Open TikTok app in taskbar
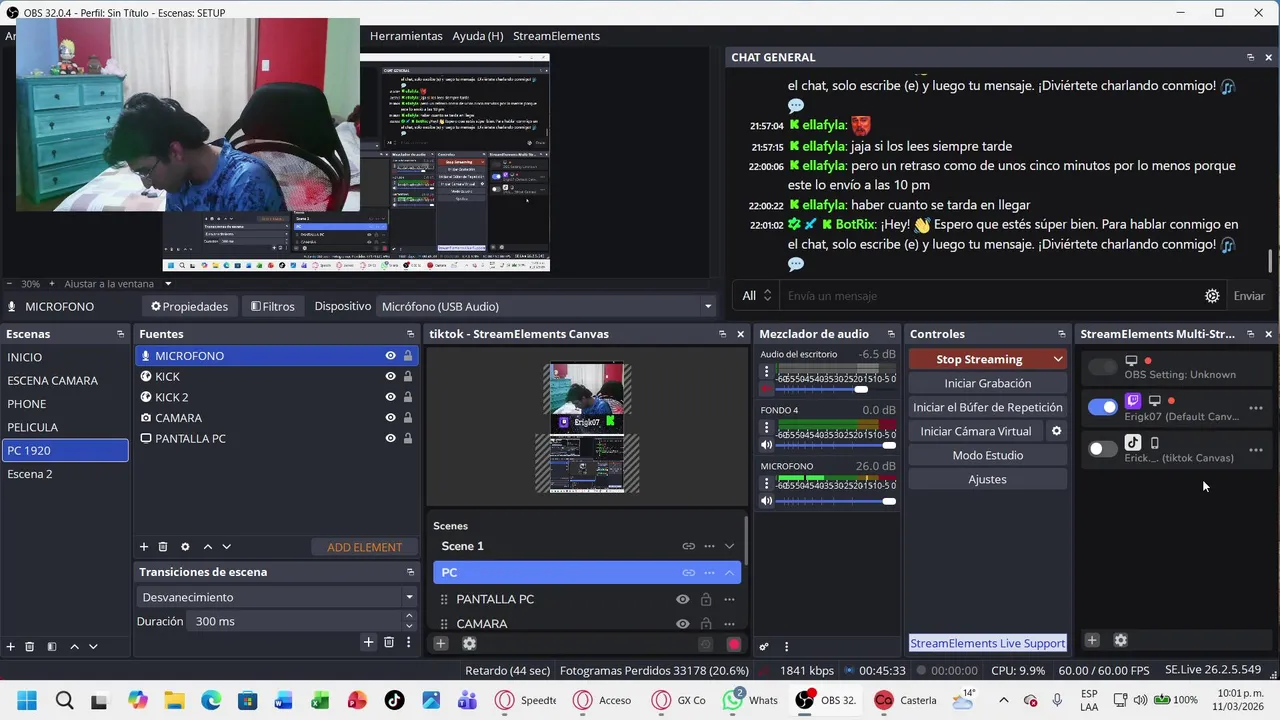This screenshot has height=720, width=1280. point(394,700)
